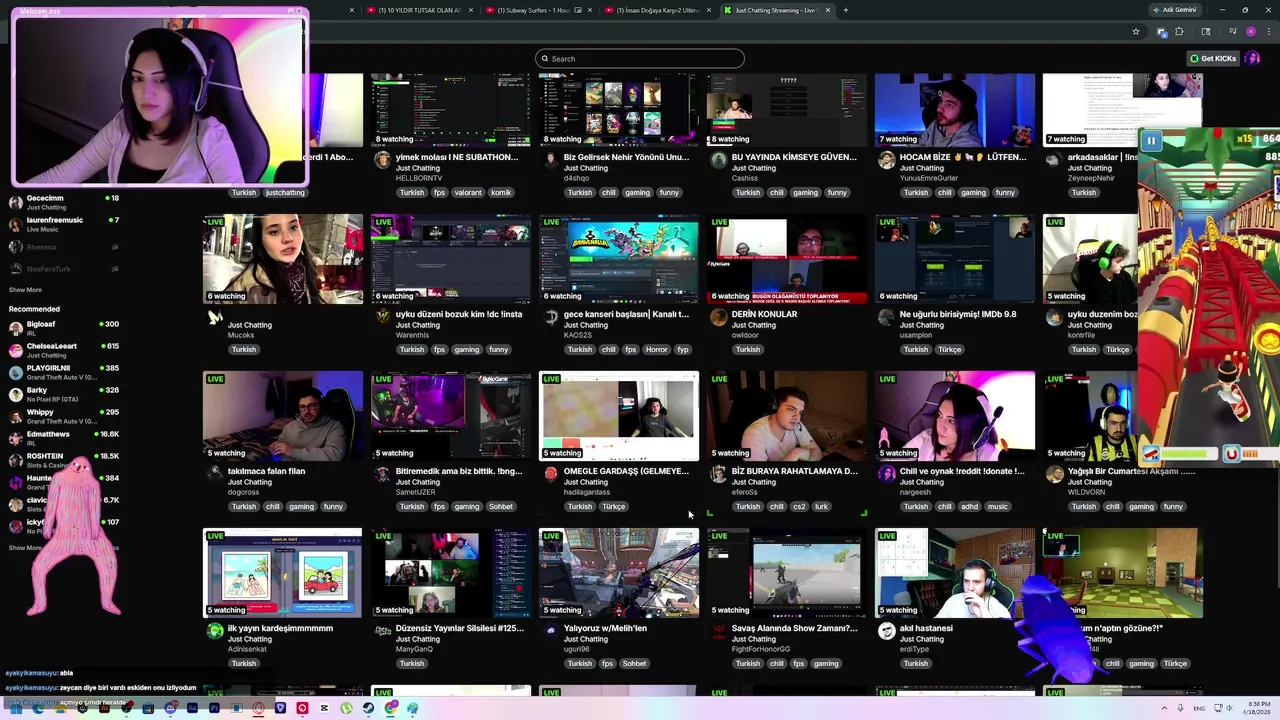Viewport: 1280px width, 720px height.
Task: Click Bigloaaf's avatar in the Recommended list
Action: [x=15, y=328]
